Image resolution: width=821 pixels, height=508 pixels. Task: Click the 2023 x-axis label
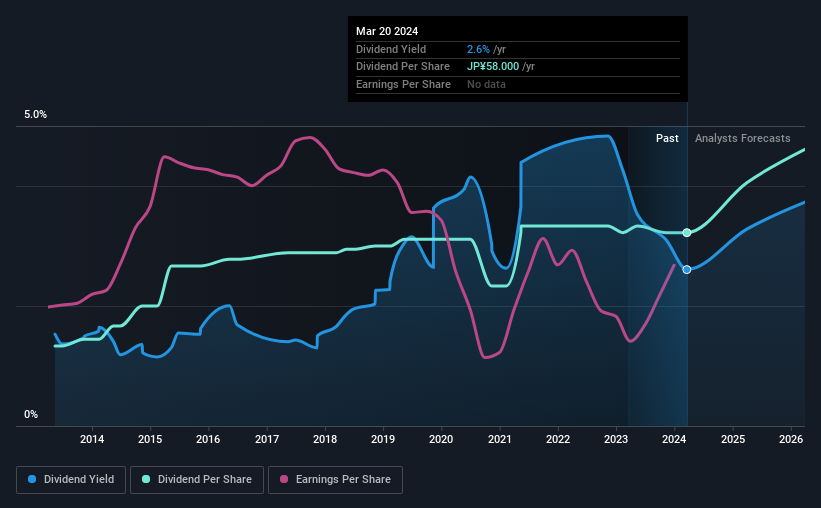(616, 439)
